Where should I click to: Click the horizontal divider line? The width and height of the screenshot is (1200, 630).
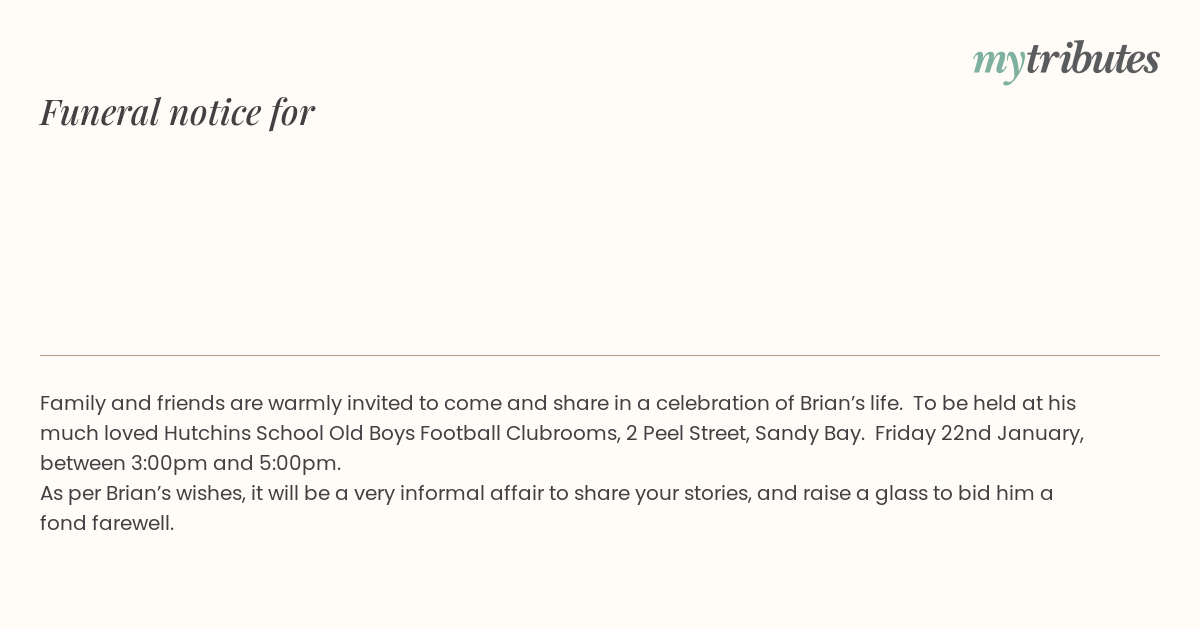point(600,355)
